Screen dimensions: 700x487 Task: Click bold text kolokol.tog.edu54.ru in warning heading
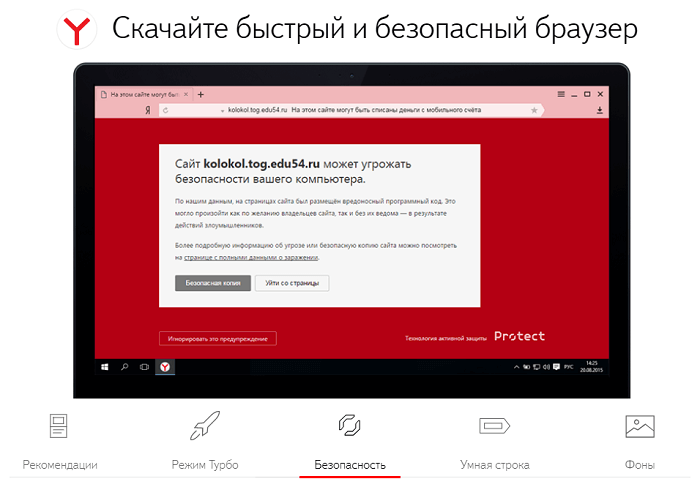tap(262, 164)
